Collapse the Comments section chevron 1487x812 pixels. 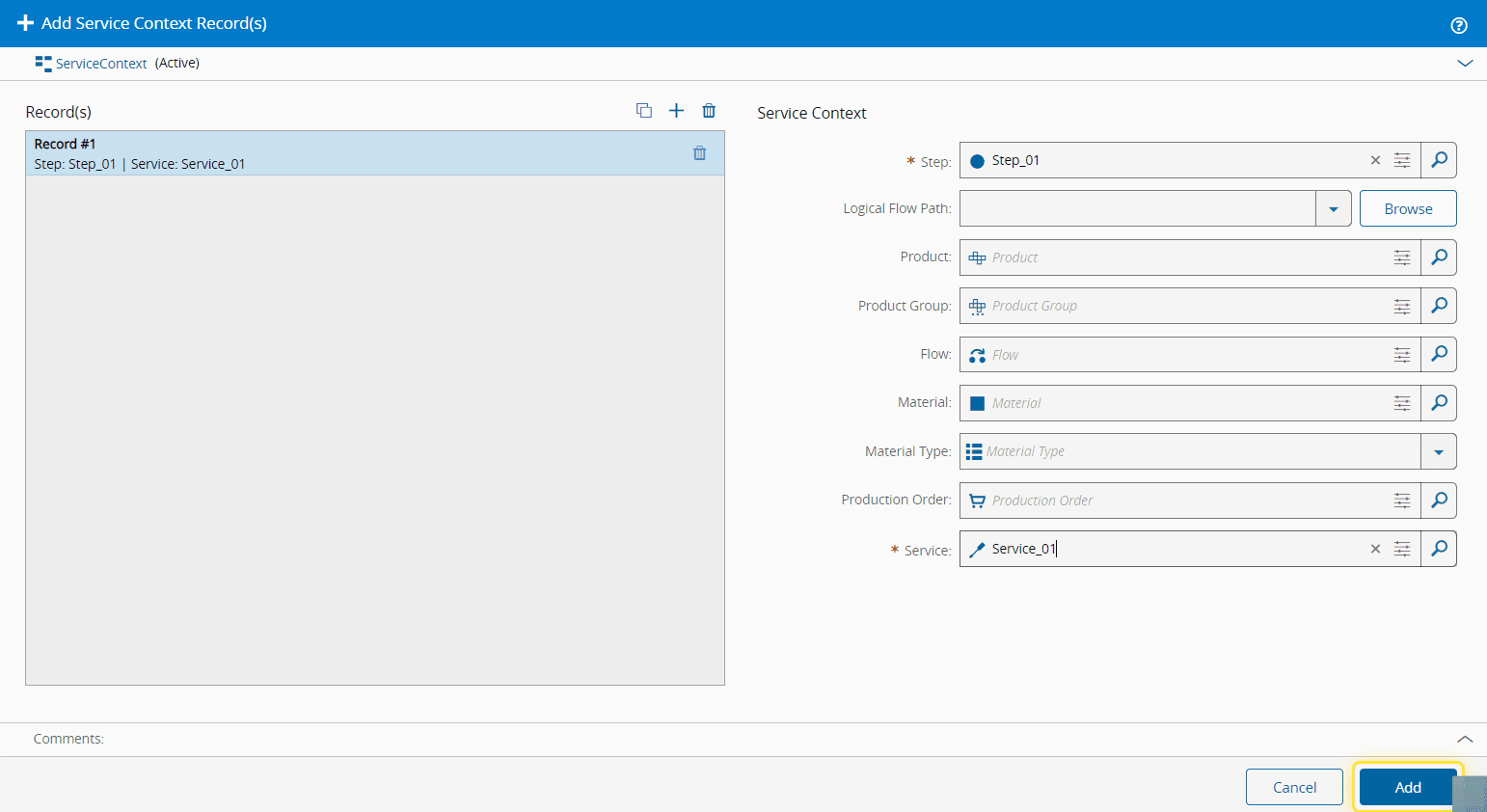click(x=1465, y=739)
